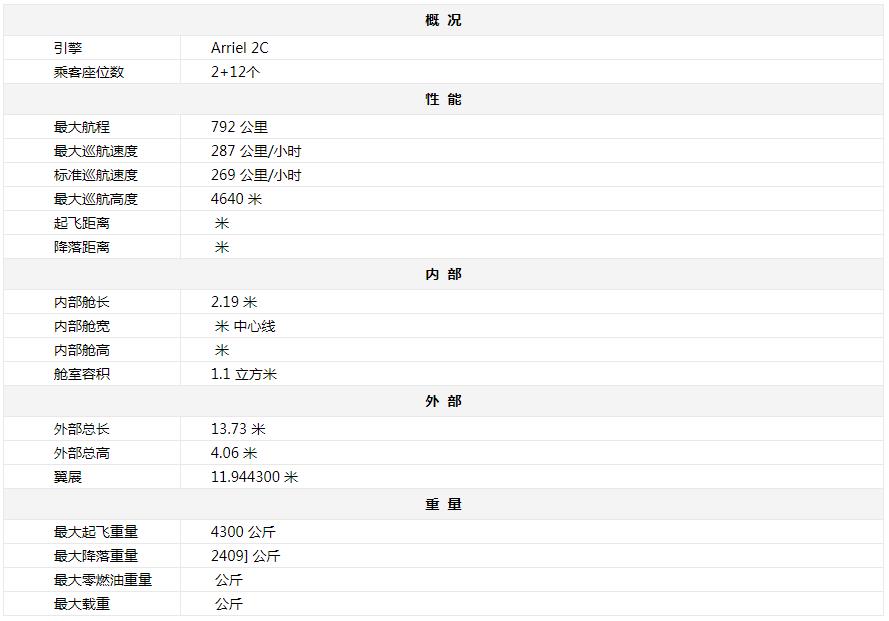Click the 2.19 米 cabin length value
Screen dimensions: 889x621
[x=234, y=302]
